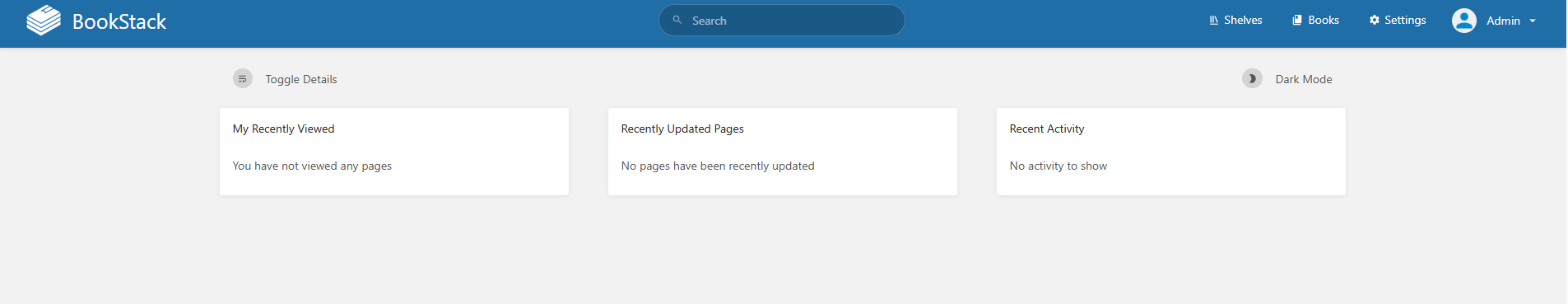The width and height of the screenshot is (1568, 304).
Task: Click the Shelves bookshelf icon
Action: tap(1214, 20)
